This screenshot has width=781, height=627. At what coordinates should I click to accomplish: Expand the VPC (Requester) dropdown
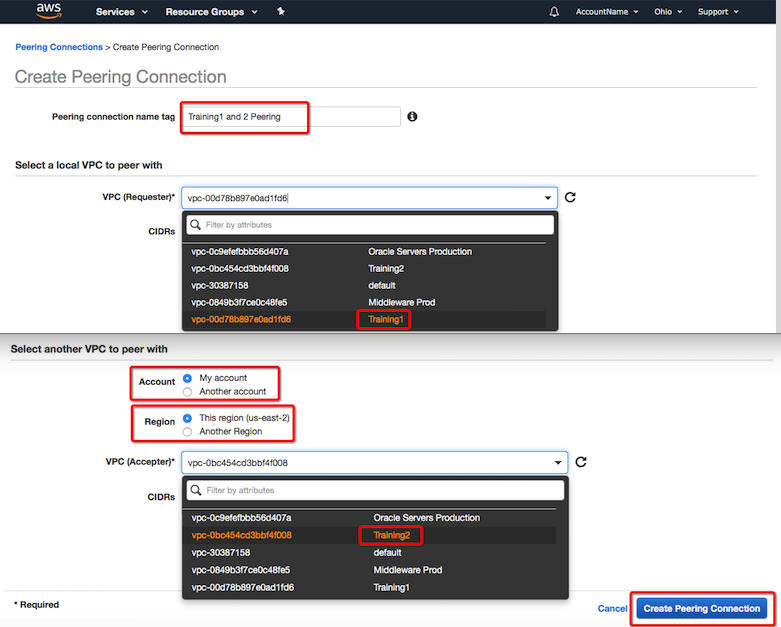click(x=547, y=198)
